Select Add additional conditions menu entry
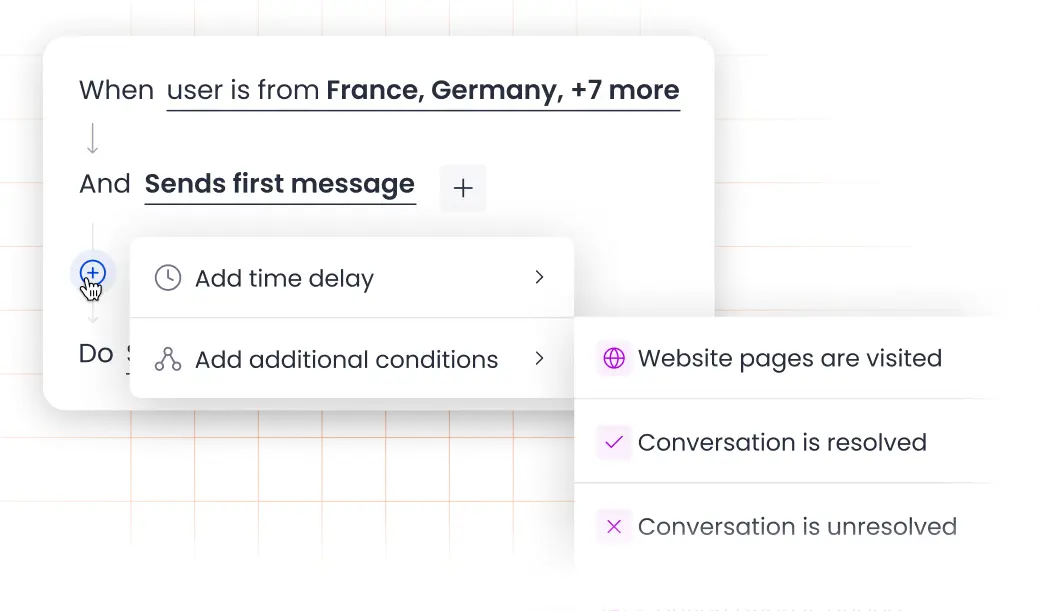The image size is (1041, 611). tap(347, 359)
